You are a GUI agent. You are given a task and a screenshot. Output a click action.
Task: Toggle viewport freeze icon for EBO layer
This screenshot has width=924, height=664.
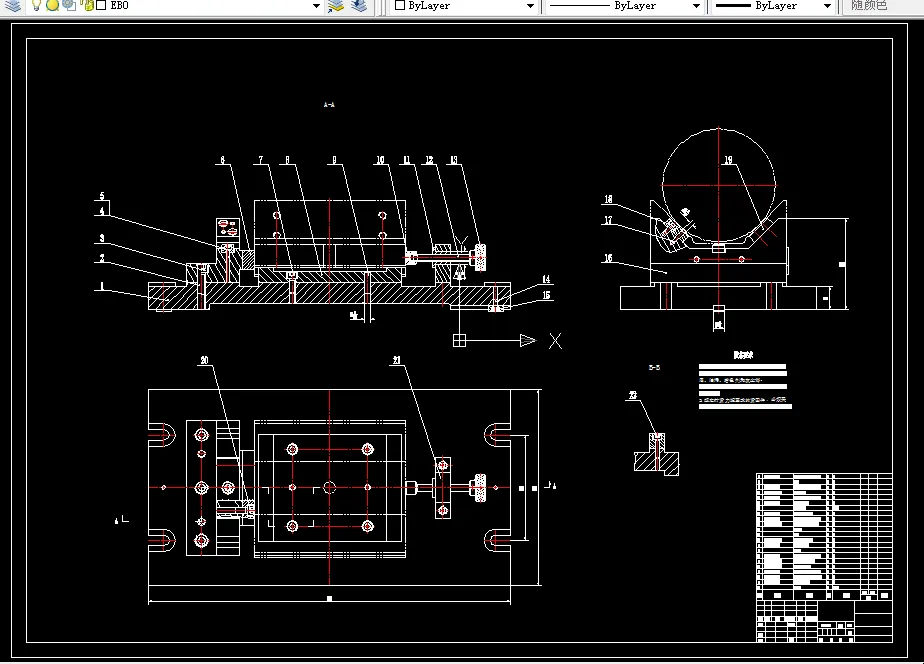click(x=70, y=5)
